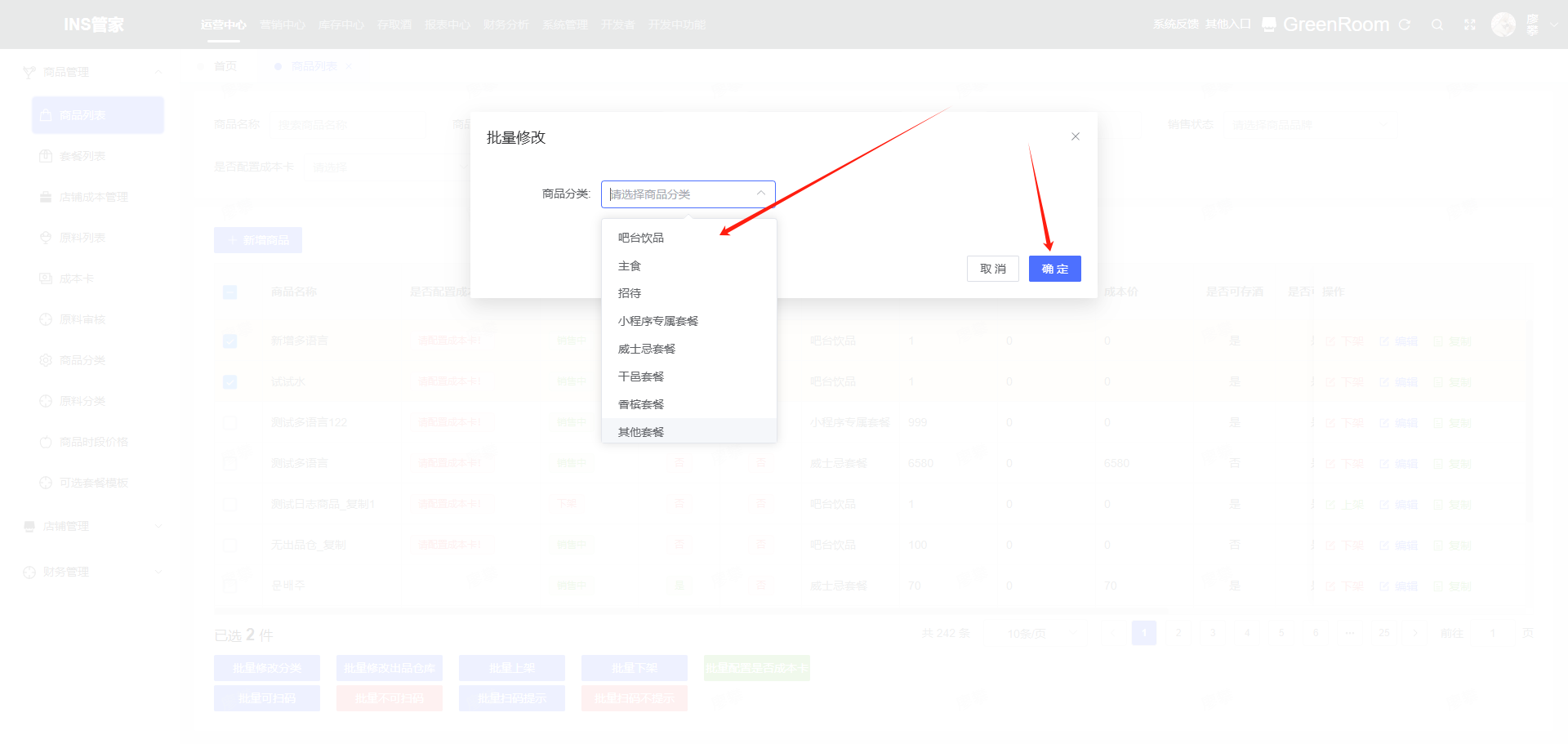Open 财务分析 in the top navigation

(x=506, y=25)
